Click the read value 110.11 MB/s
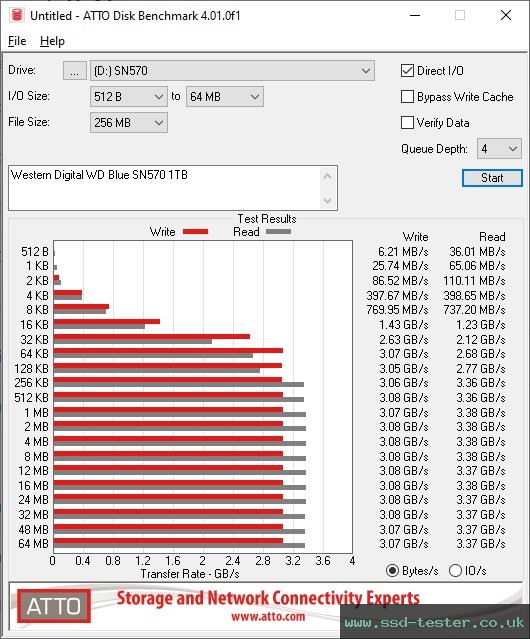This screenshot has width=530, height=639. pyautogui.click(x=475, y=281)
